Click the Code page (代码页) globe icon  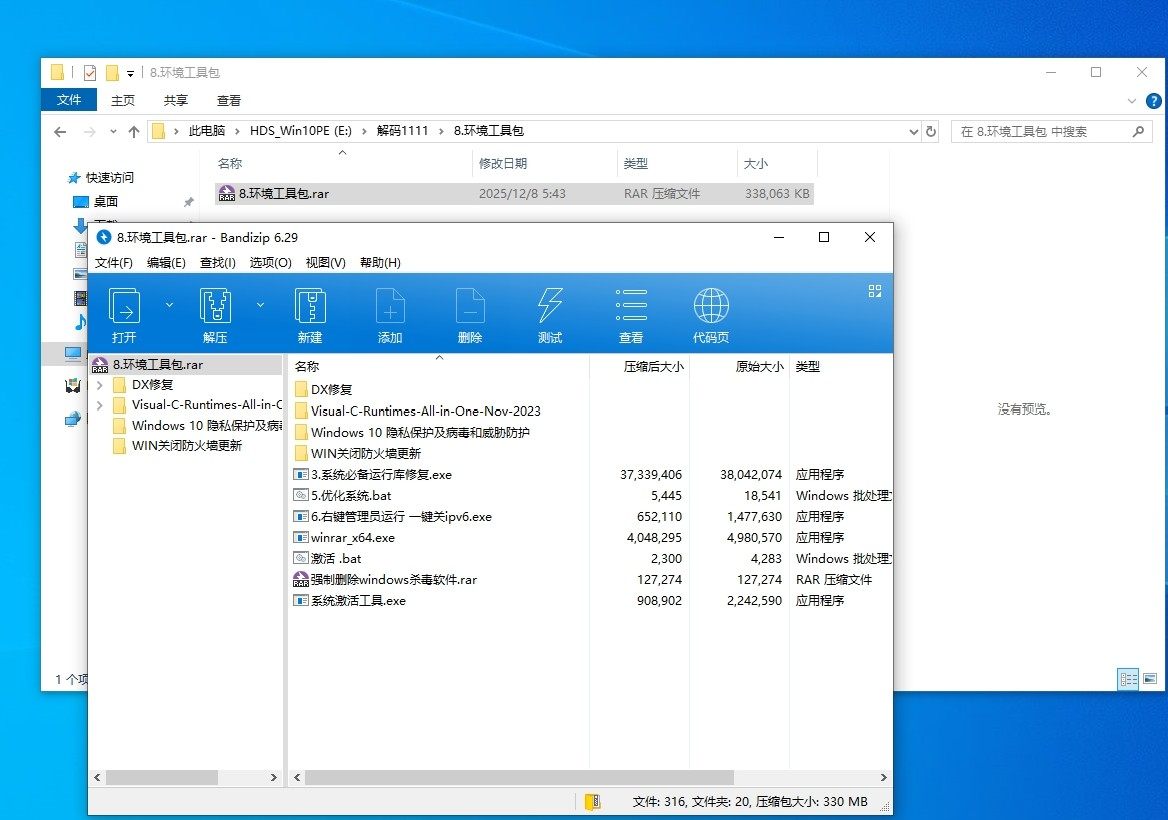point(711,306)
